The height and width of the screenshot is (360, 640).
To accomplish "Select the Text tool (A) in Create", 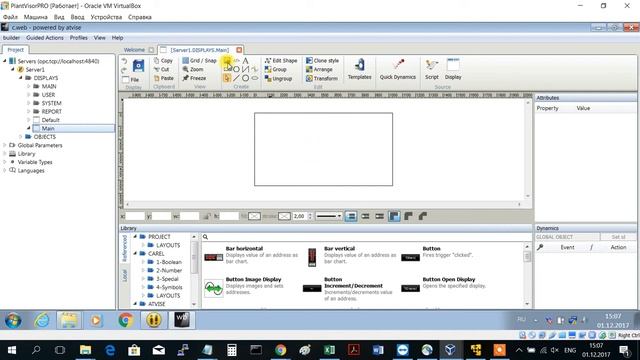I will (x=245, y=61).
